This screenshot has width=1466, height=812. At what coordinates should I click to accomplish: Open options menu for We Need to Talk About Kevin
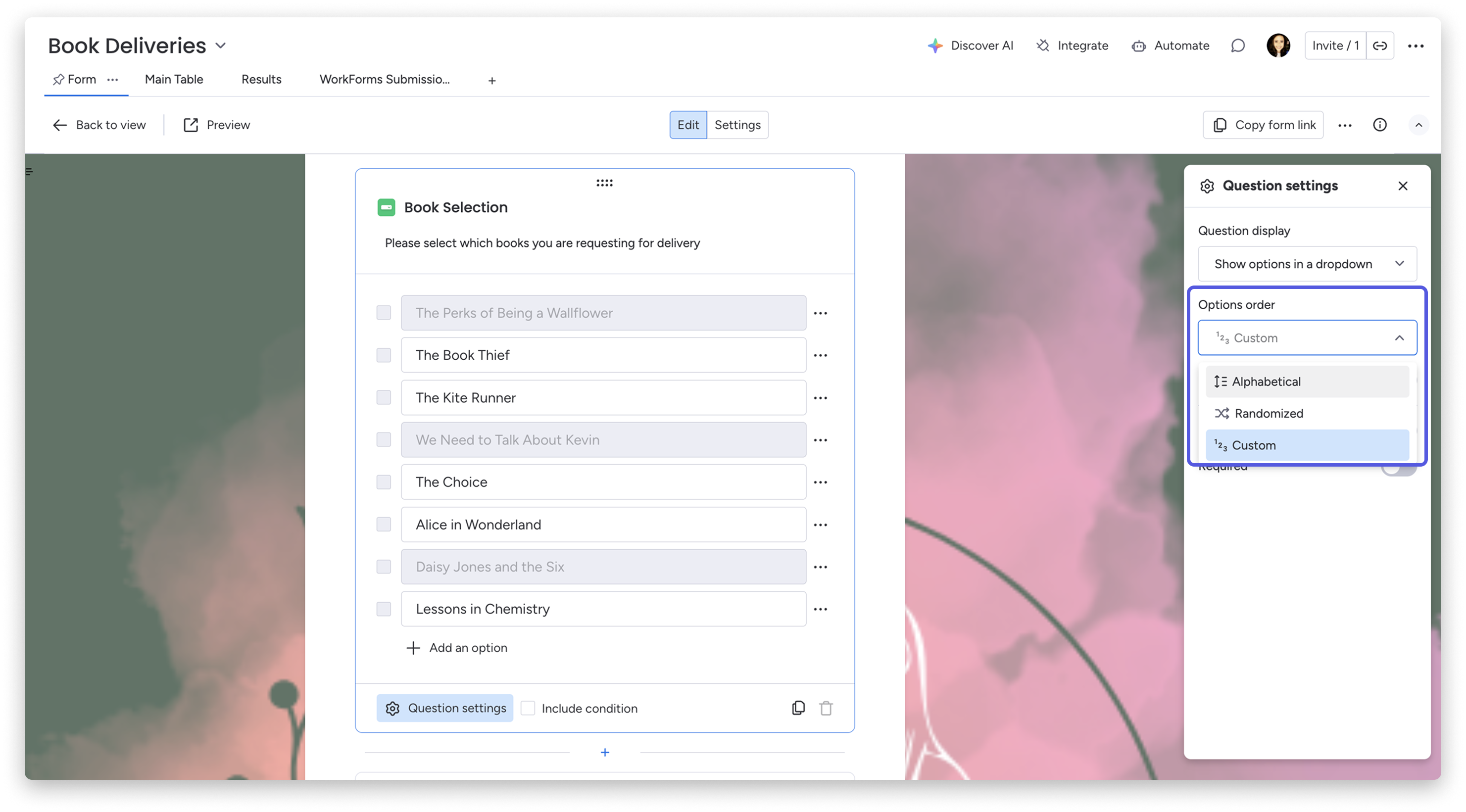tap(820, 440)
